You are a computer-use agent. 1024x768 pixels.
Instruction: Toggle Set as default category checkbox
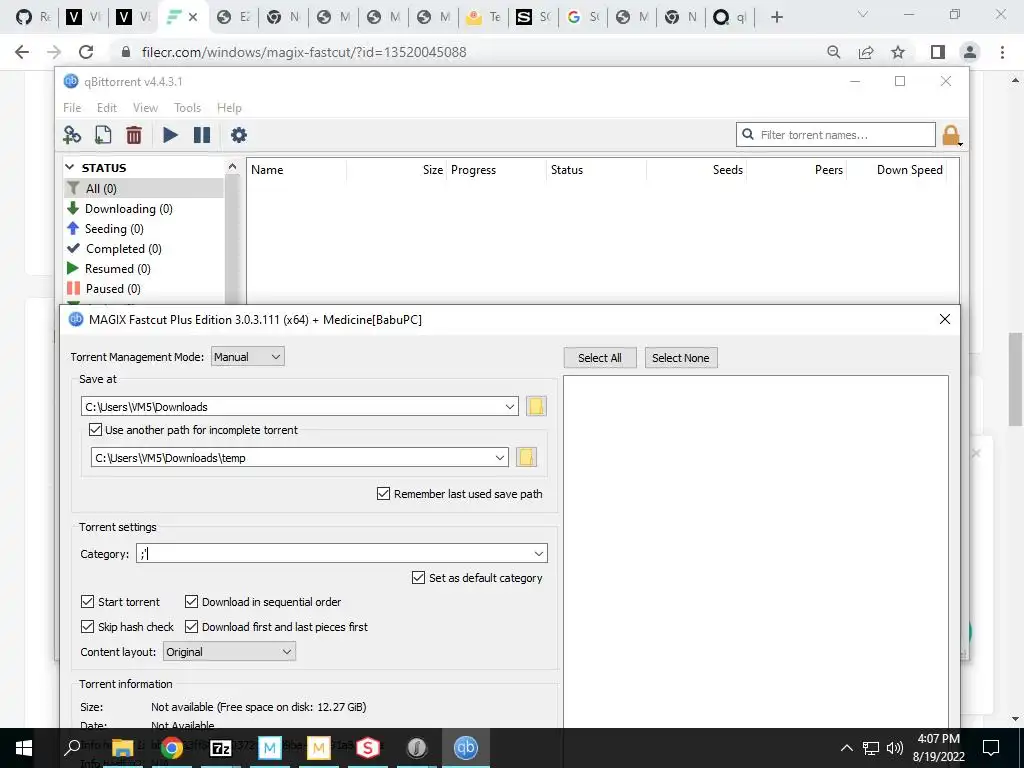pyautogui.click(x=419, y=577)
